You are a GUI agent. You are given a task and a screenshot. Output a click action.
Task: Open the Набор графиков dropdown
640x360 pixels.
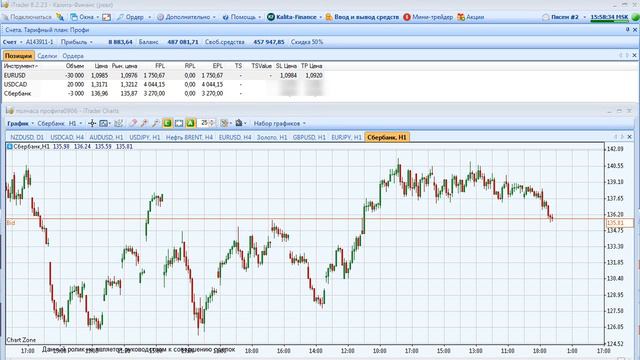(279, 123)
